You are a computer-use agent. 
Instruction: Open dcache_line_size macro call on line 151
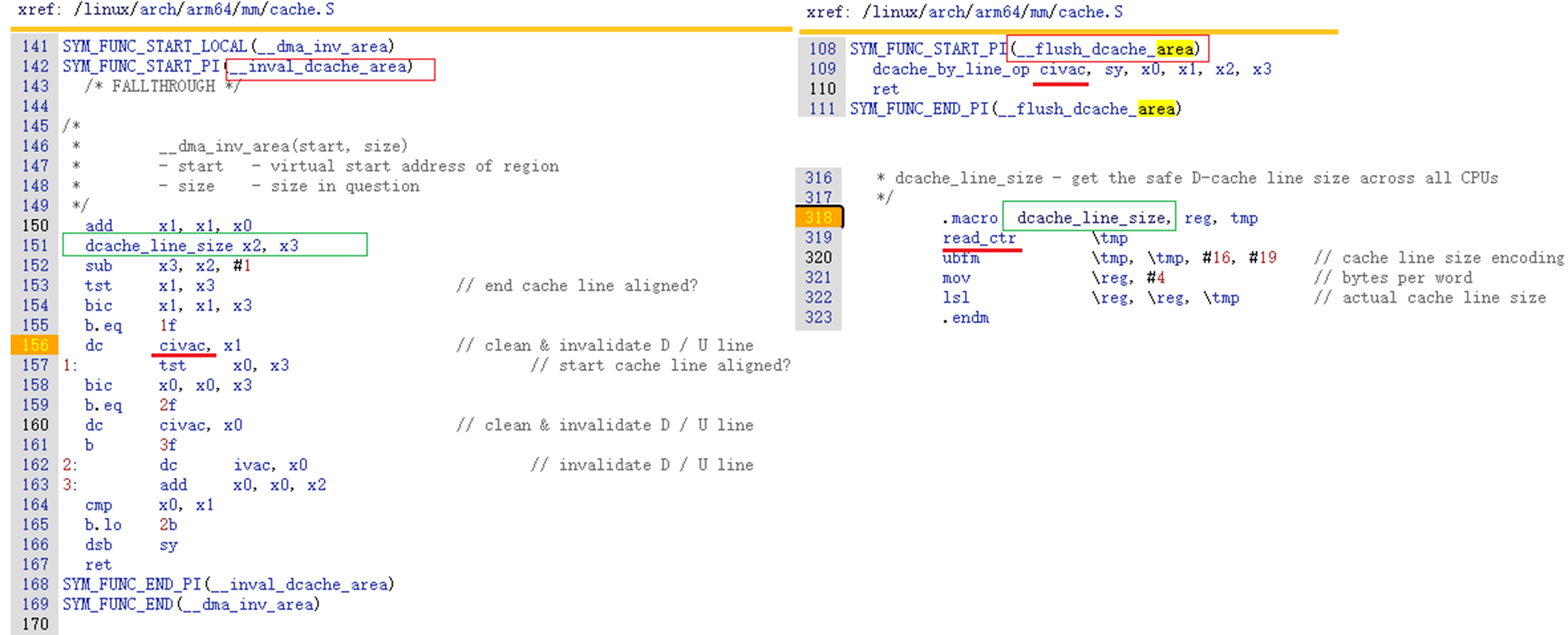point(158,246)
